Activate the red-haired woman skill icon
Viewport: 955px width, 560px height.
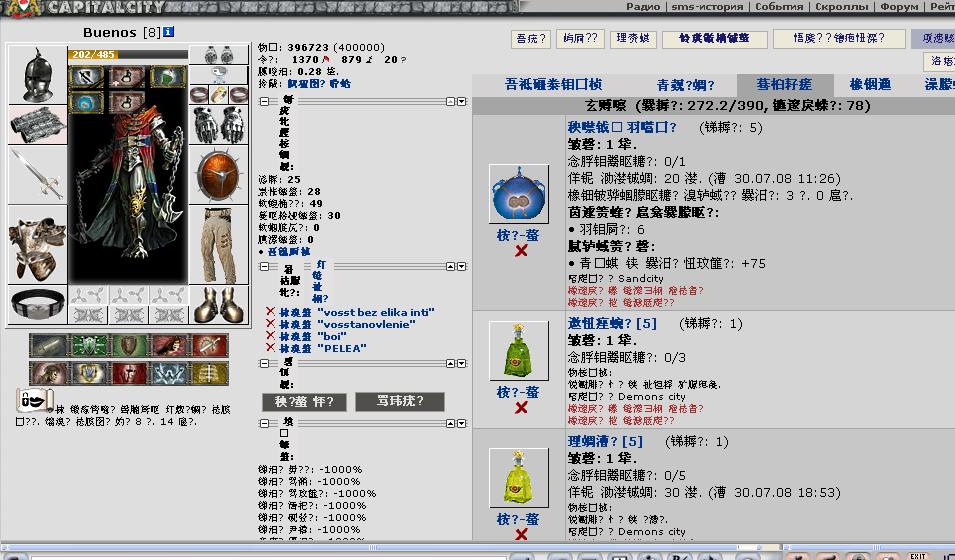[x=169, y=346]
